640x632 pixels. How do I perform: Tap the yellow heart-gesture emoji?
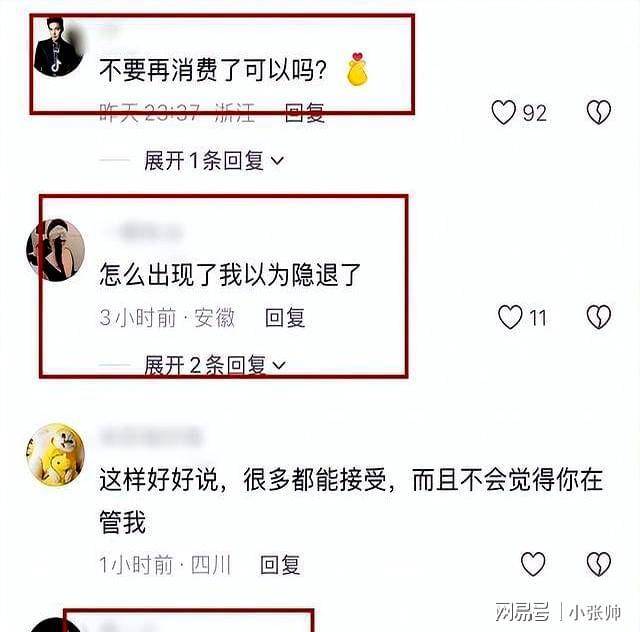pyautogui.click(x=357, y=69)
